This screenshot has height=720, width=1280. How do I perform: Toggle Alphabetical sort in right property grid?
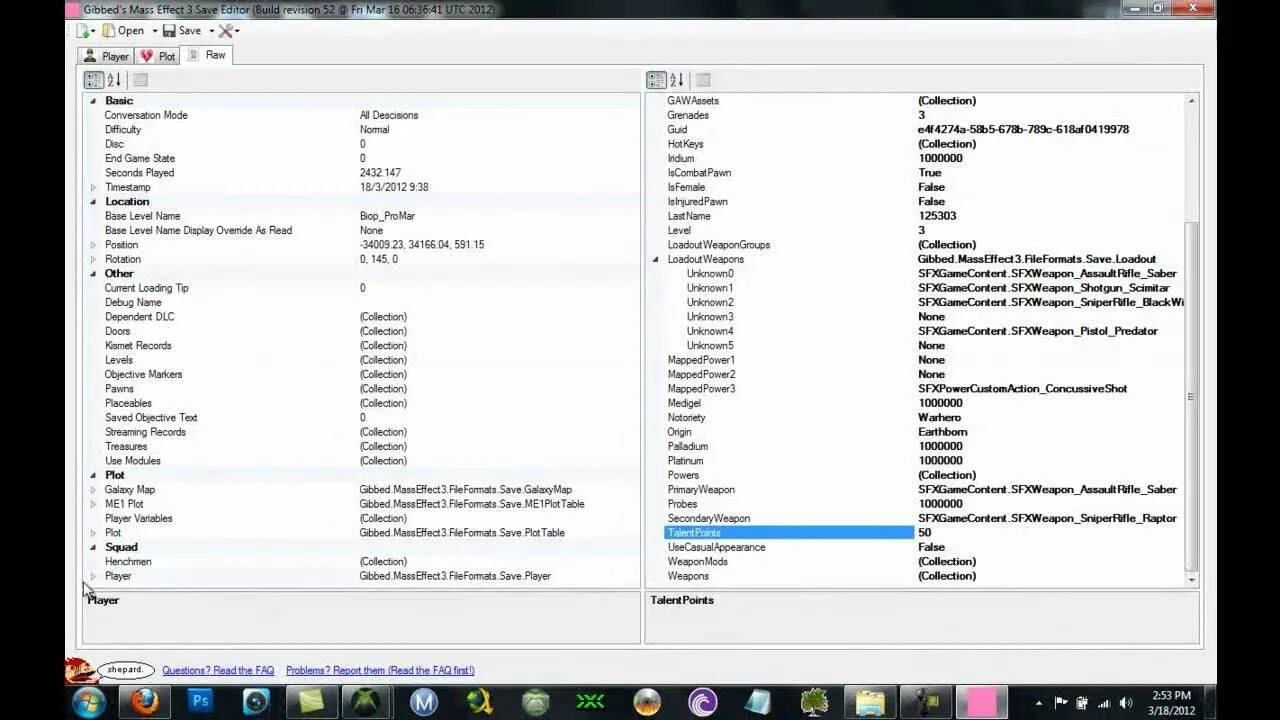pyautogui.click(x=677, y=80)
